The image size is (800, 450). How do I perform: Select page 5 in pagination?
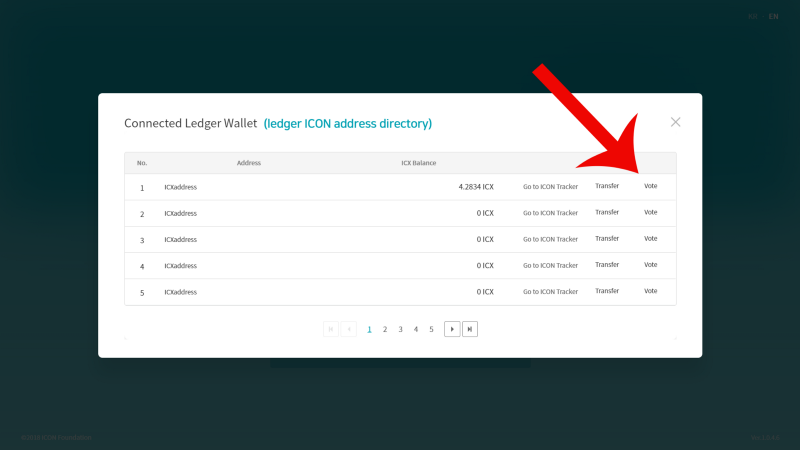(x=431, y=330)
